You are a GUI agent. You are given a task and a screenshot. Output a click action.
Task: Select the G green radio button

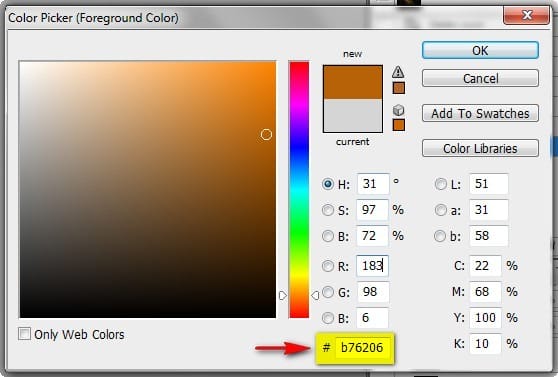pos(328,292)
